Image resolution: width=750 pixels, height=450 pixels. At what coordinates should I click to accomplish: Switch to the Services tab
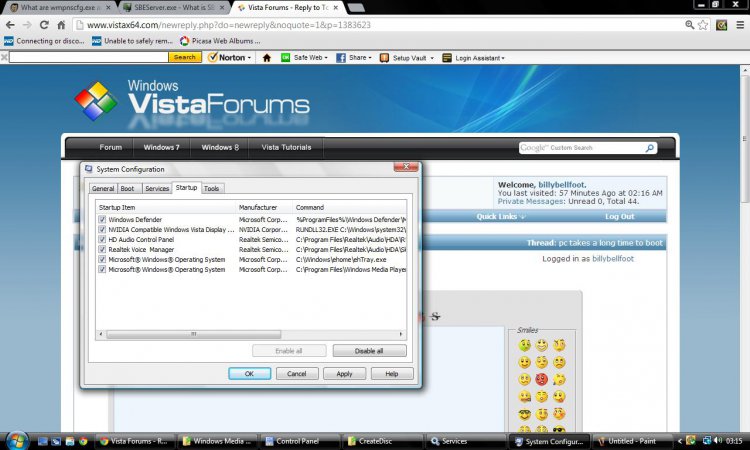click(x=157, y=188)
